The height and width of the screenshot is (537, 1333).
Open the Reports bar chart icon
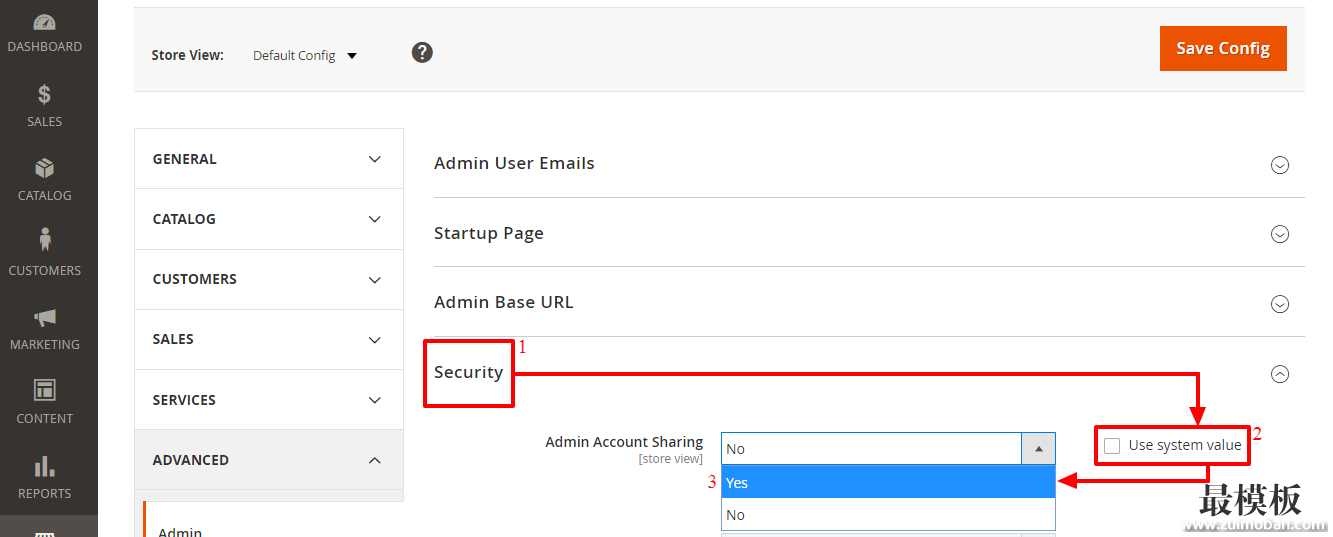(44, 466)
